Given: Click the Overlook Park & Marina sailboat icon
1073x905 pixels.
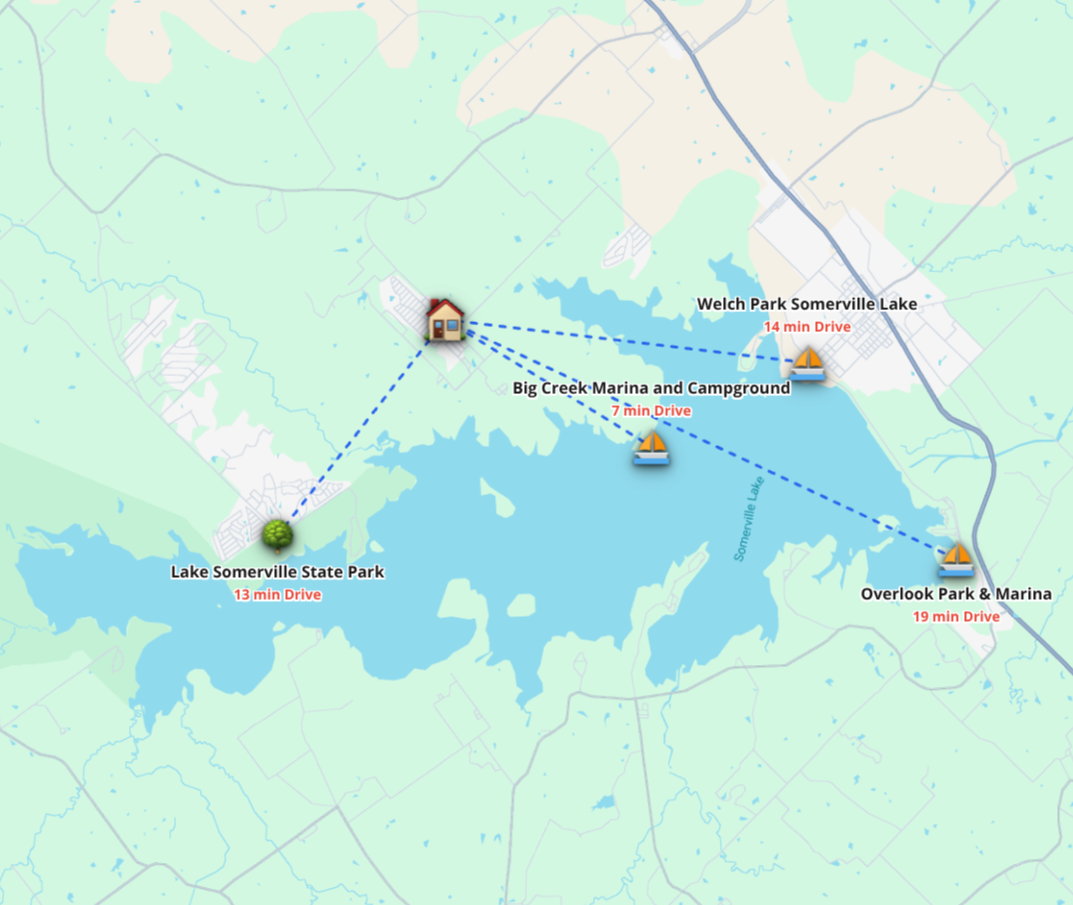Looking at the screenshot, I should (956, 559).
